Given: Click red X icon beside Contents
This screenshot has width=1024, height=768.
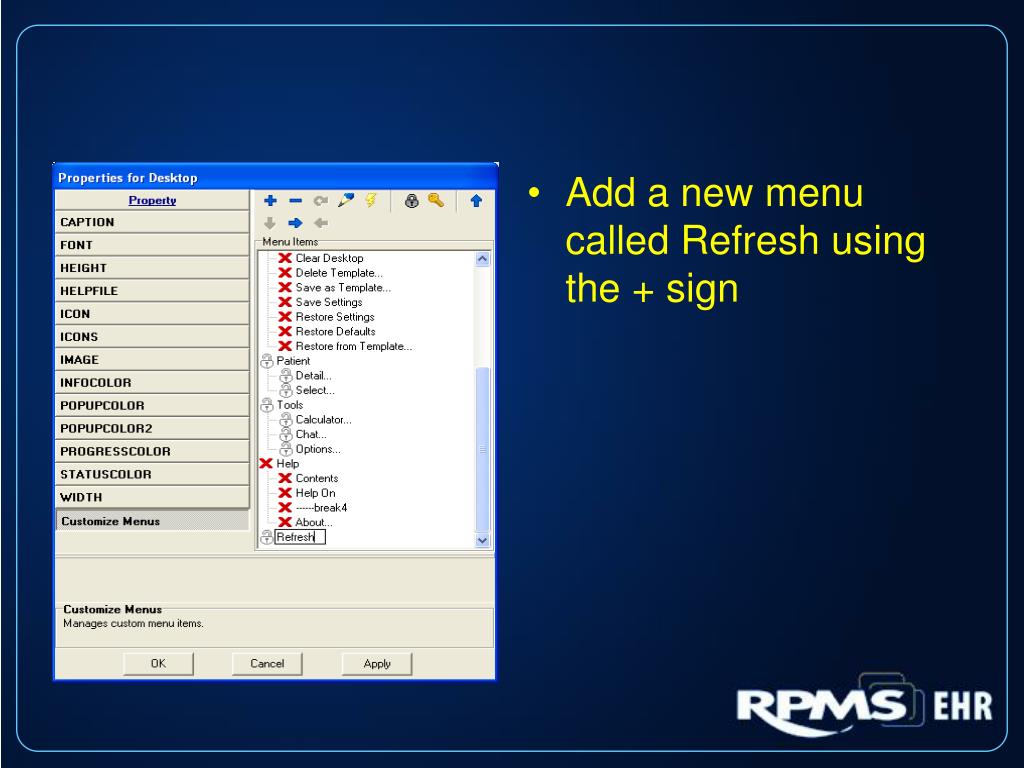Looking at the screenshot, I should [285, 479].
